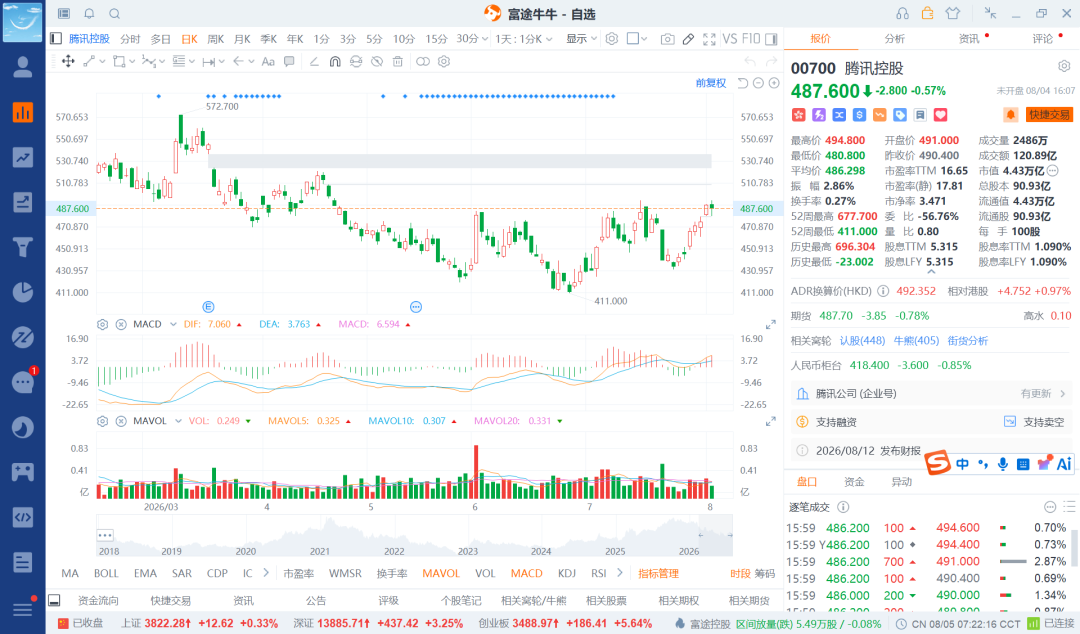This screenshot has width=1080, height=634.
Task: Open the skin theme shirt icon
Action: point(953,13)
